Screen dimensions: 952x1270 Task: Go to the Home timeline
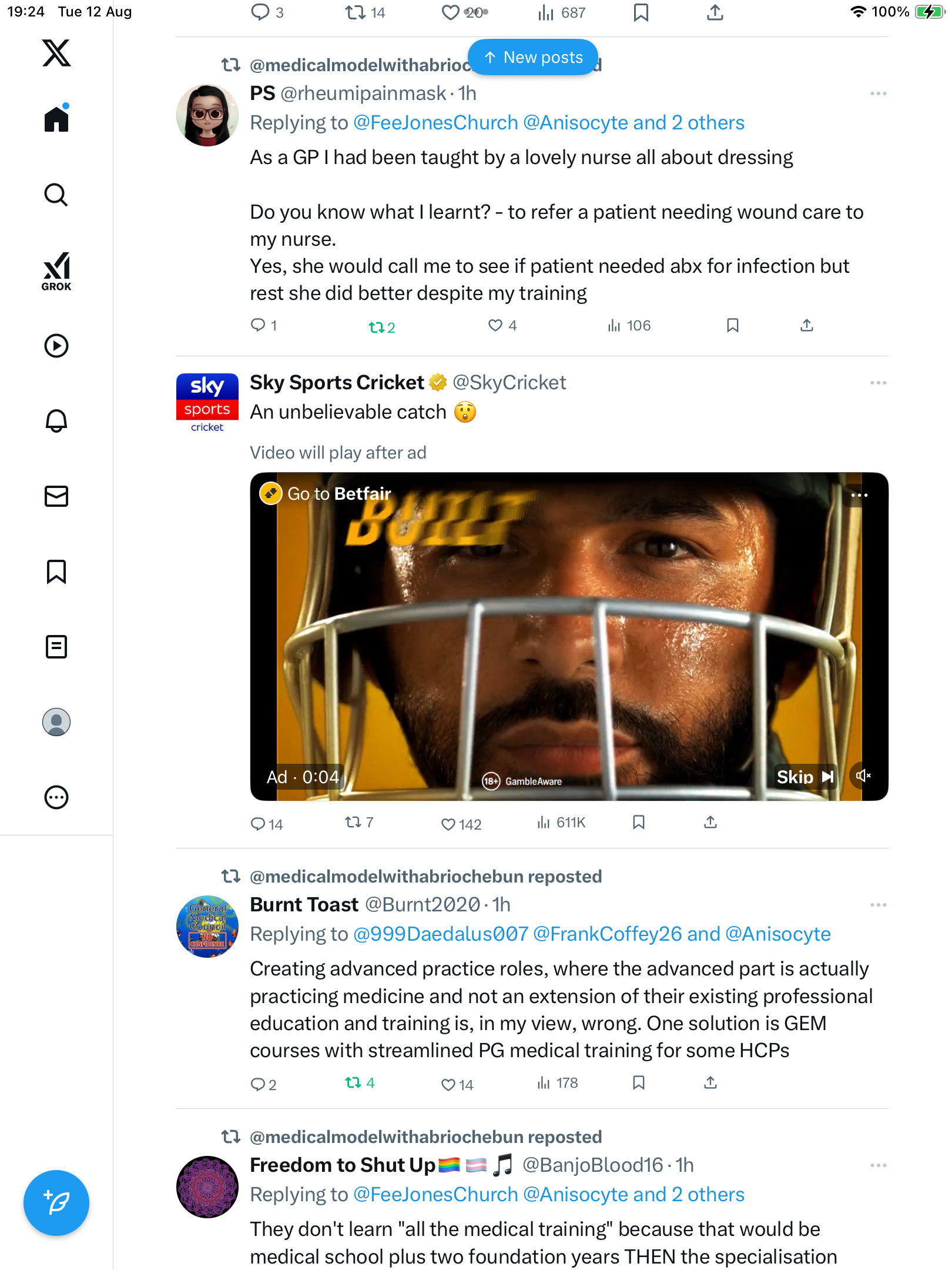click(x=56, y=120)
